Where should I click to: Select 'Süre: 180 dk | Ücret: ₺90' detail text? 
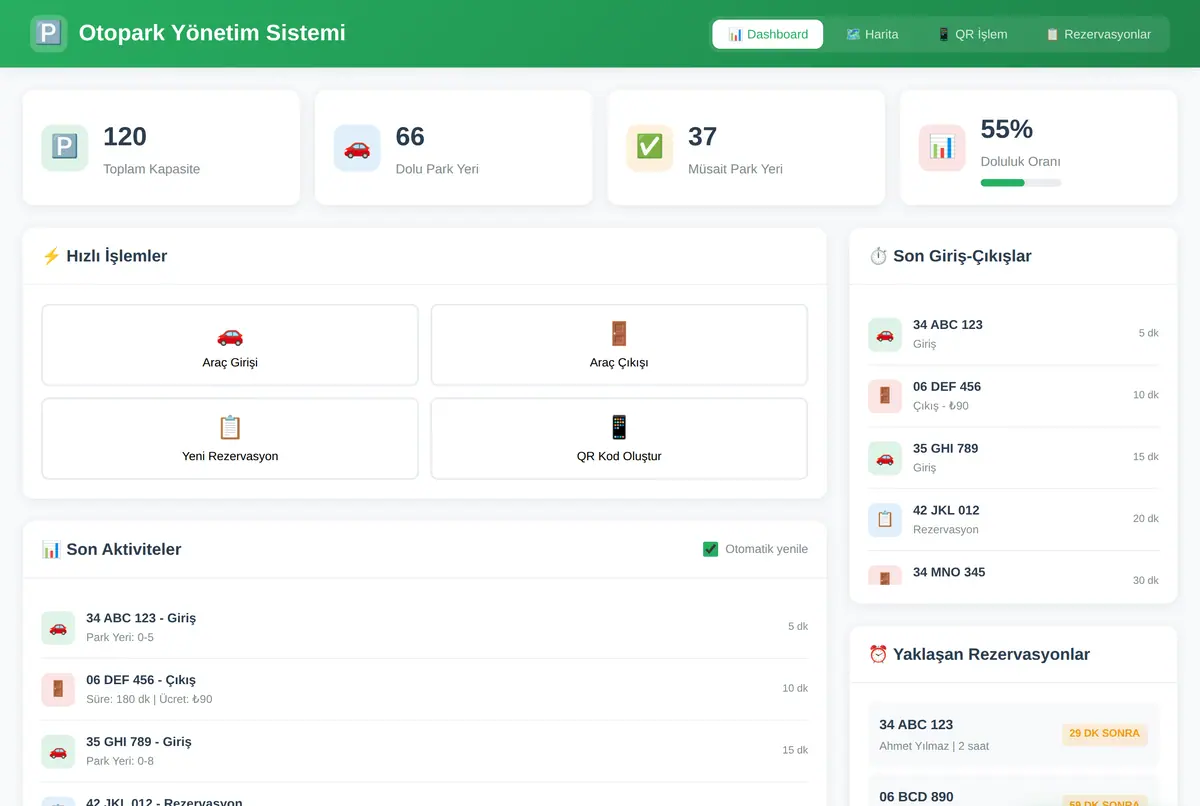click(149, 699)
